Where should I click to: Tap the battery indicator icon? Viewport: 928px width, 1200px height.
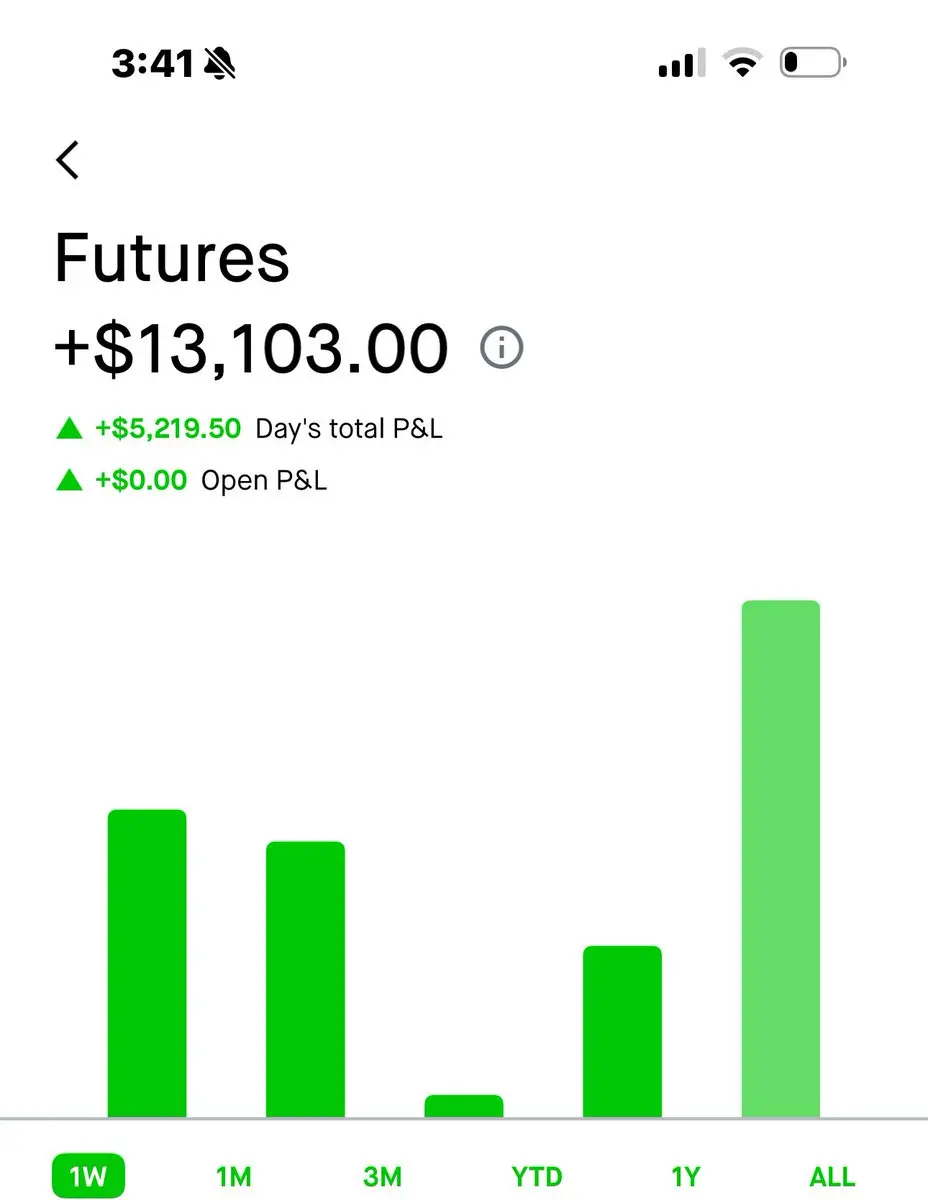pyautogui.click(x=811, y=65)
